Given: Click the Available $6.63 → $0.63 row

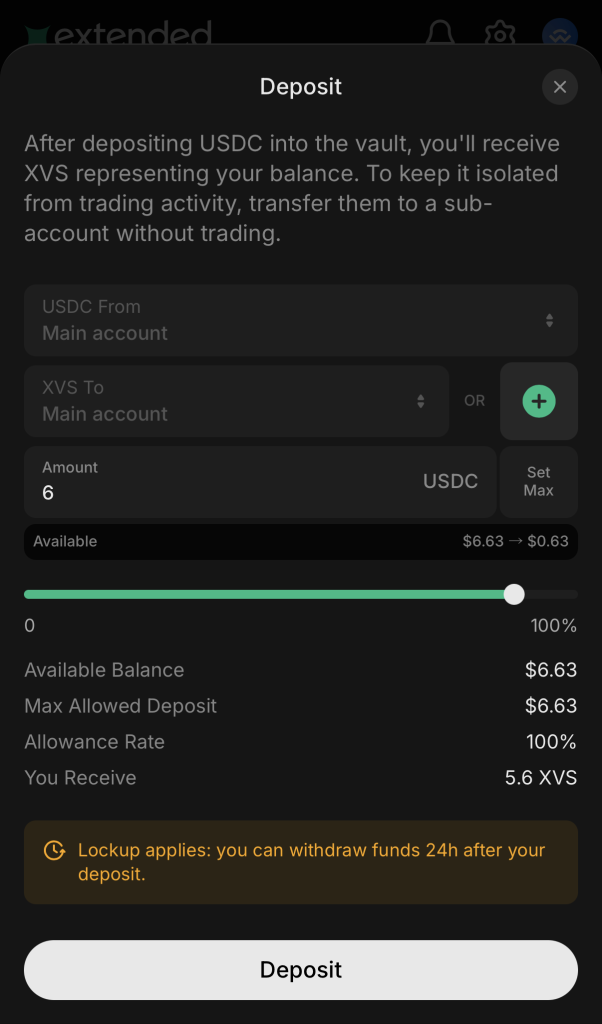Looking at the screenshot, I should click(x=300, y=541).
